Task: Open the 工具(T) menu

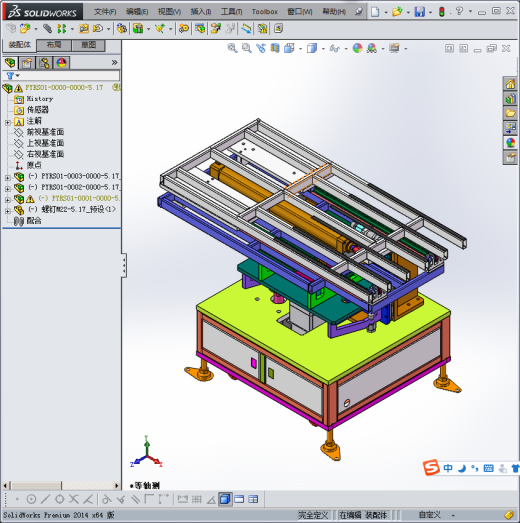Action: (231, 12)
